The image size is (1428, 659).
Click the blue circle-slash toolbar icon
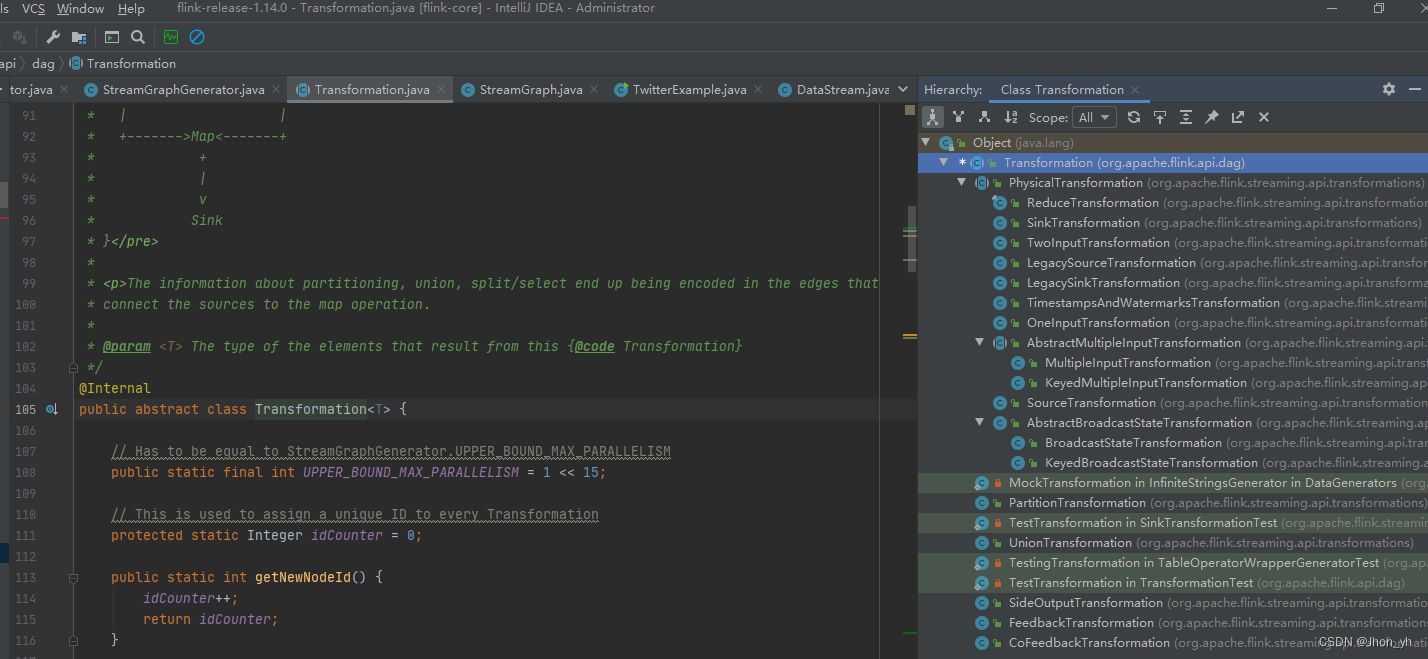click(197, 37)
